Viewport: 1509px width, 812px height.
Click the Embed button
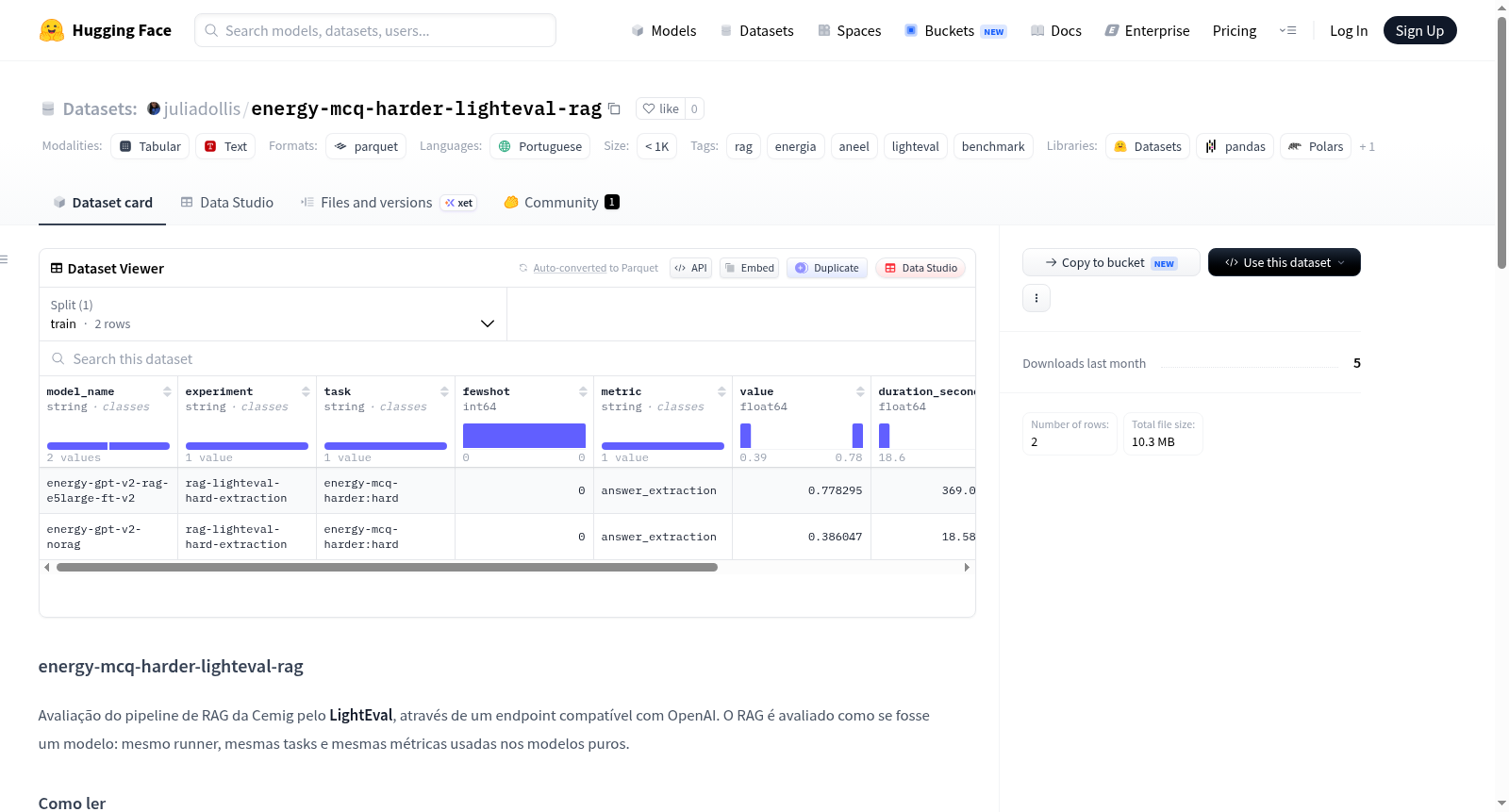(749, 269)
